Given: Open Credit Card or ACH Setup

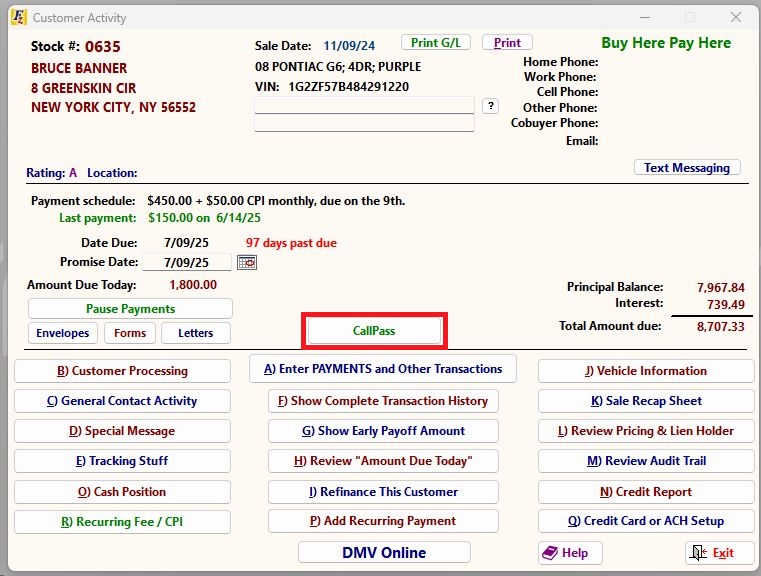Looking at the screenshot, I should (x=646, y=521).
